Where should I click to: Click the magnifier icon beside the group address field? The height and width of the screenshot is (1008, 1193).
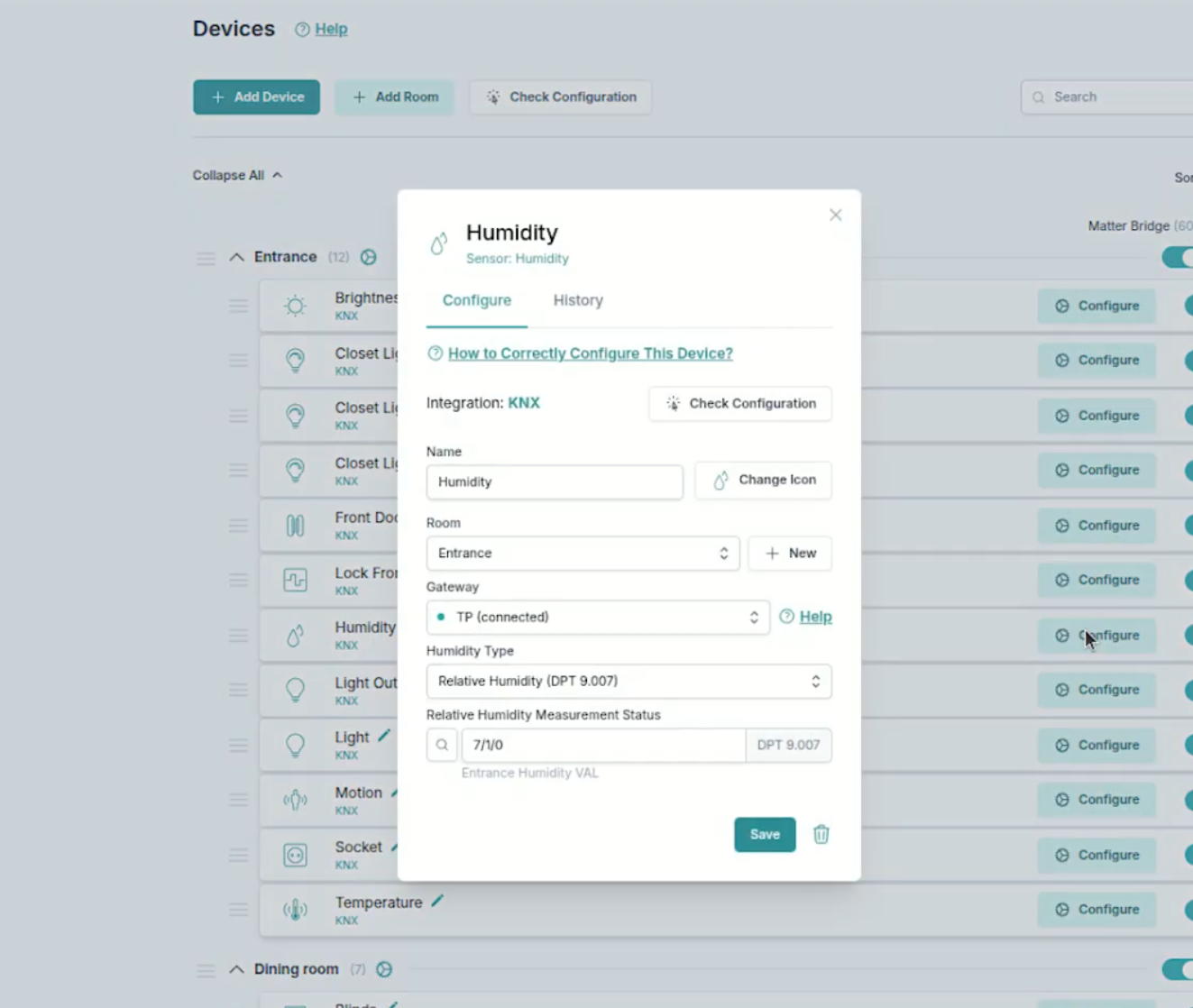pyautogui.click(x=442, y=745)
